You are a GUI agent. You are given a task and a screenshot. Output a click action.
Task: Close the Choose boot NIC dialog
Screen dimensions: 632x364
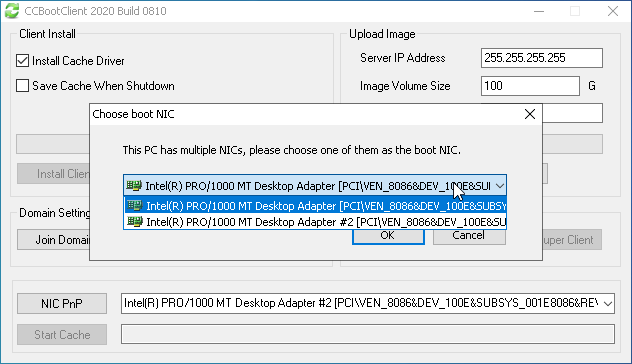pos(530,114)
